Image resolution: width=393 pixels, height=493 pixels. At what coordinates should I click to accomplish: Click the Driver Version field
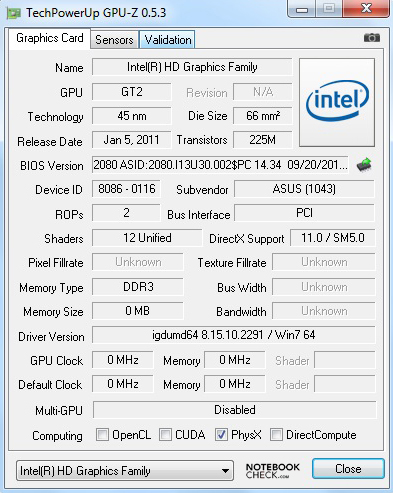[x=234, y=335]
